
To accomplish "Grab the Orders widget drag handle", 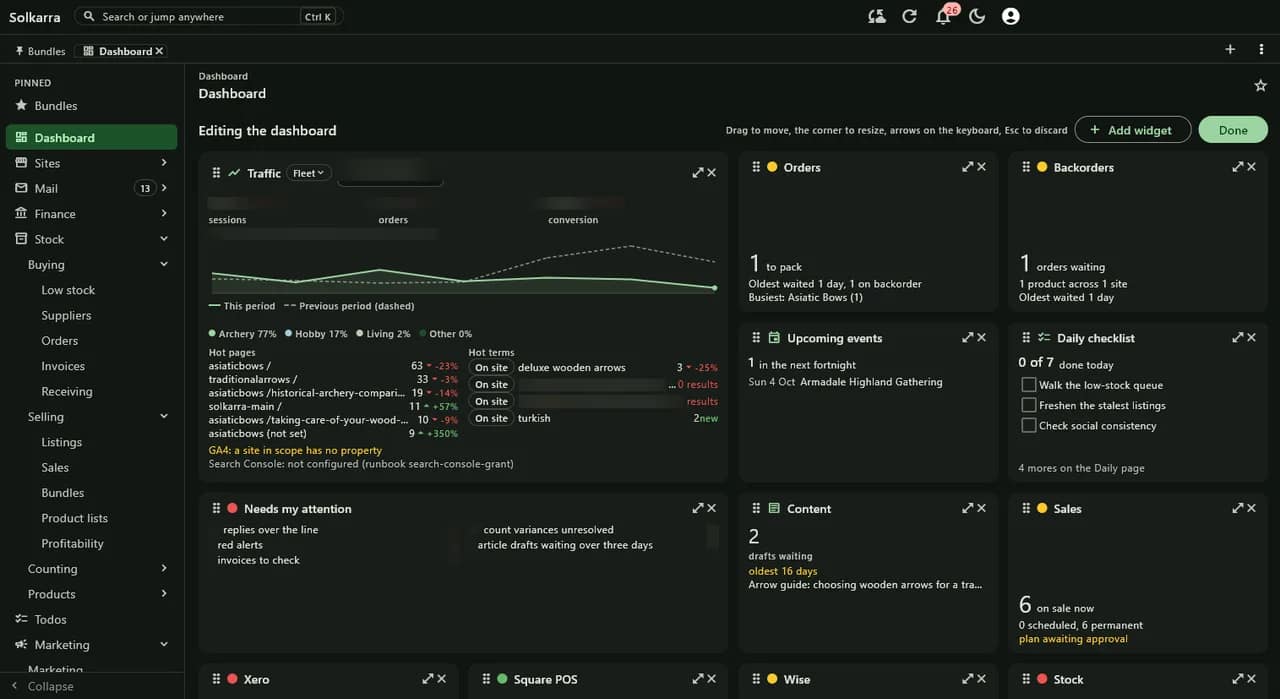I will pyautogui.click(x=756, y=167).
